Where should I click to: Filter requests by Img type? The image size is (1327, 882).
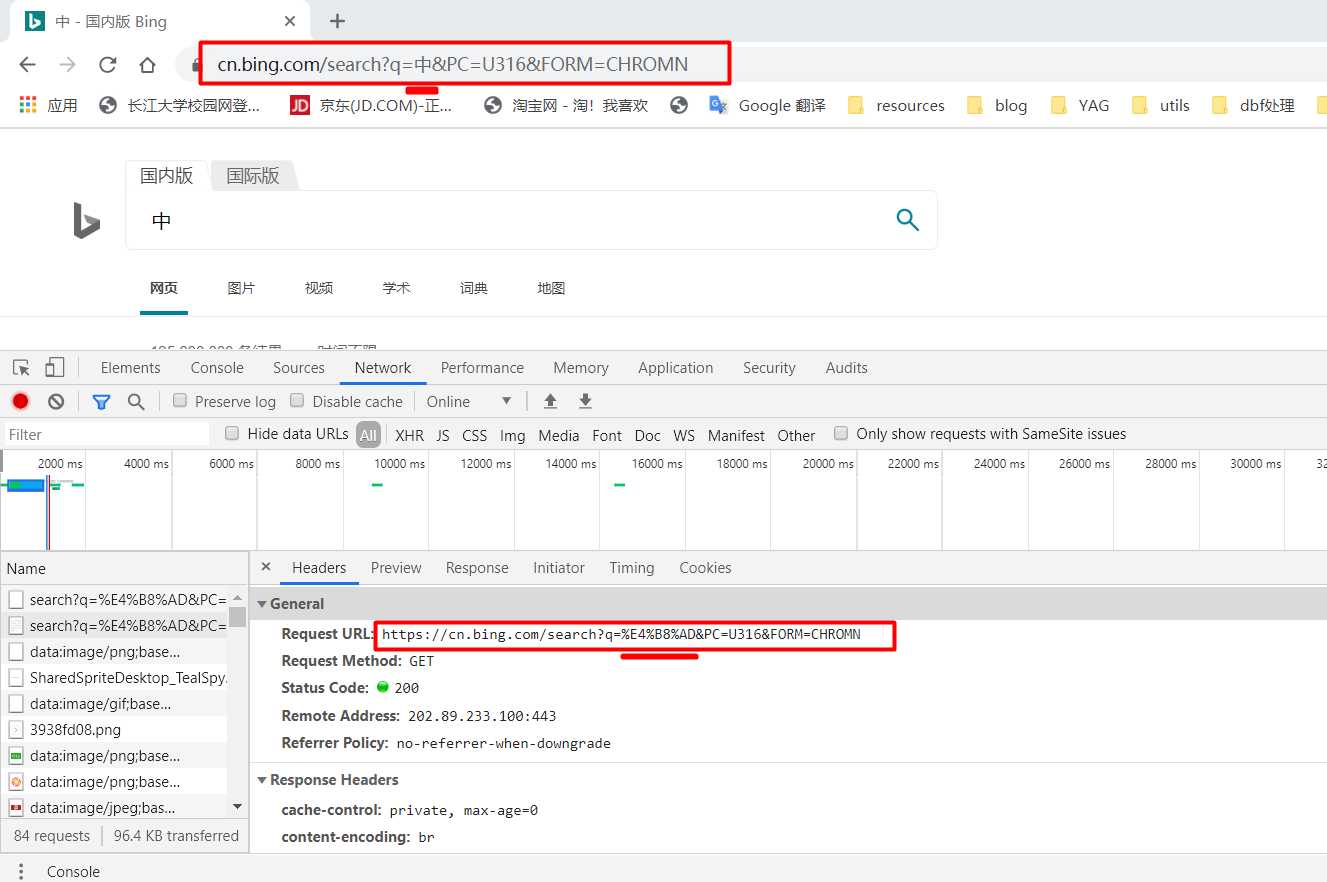tap(513, 435)
